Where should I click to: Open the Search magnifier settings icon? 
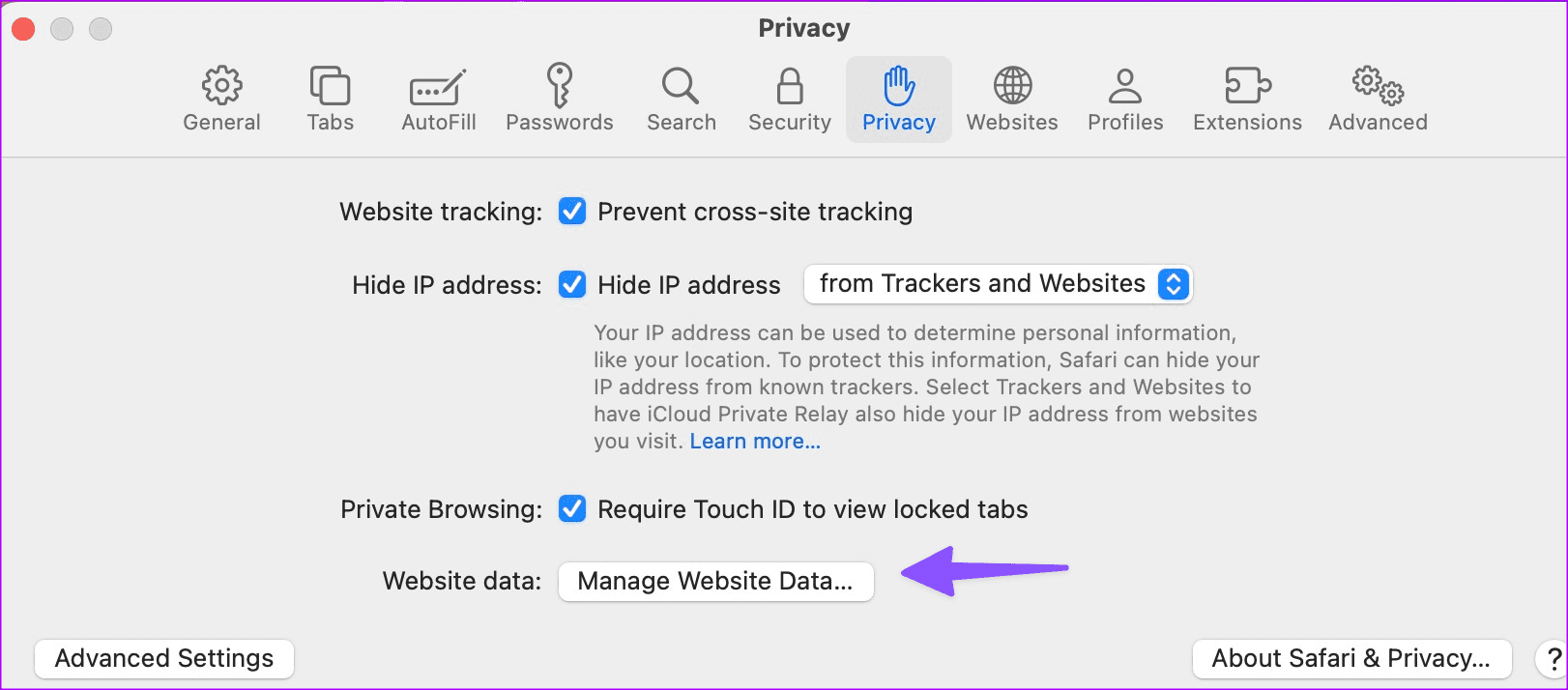681,97
